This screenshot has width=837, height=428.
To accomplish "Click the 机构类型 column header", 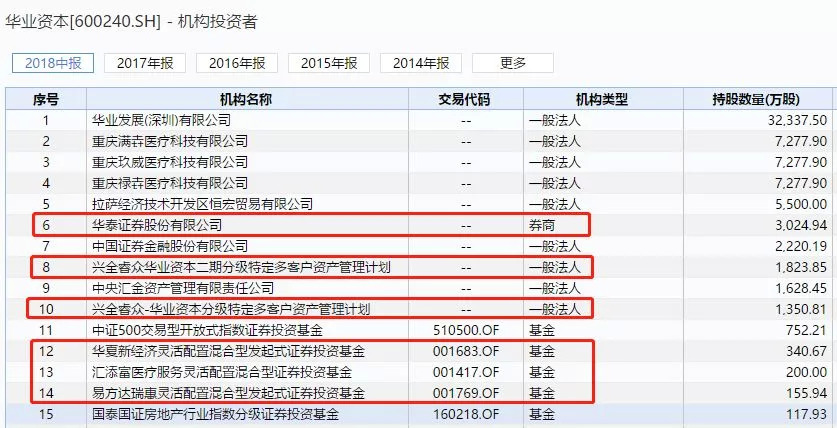I will 603,99.
